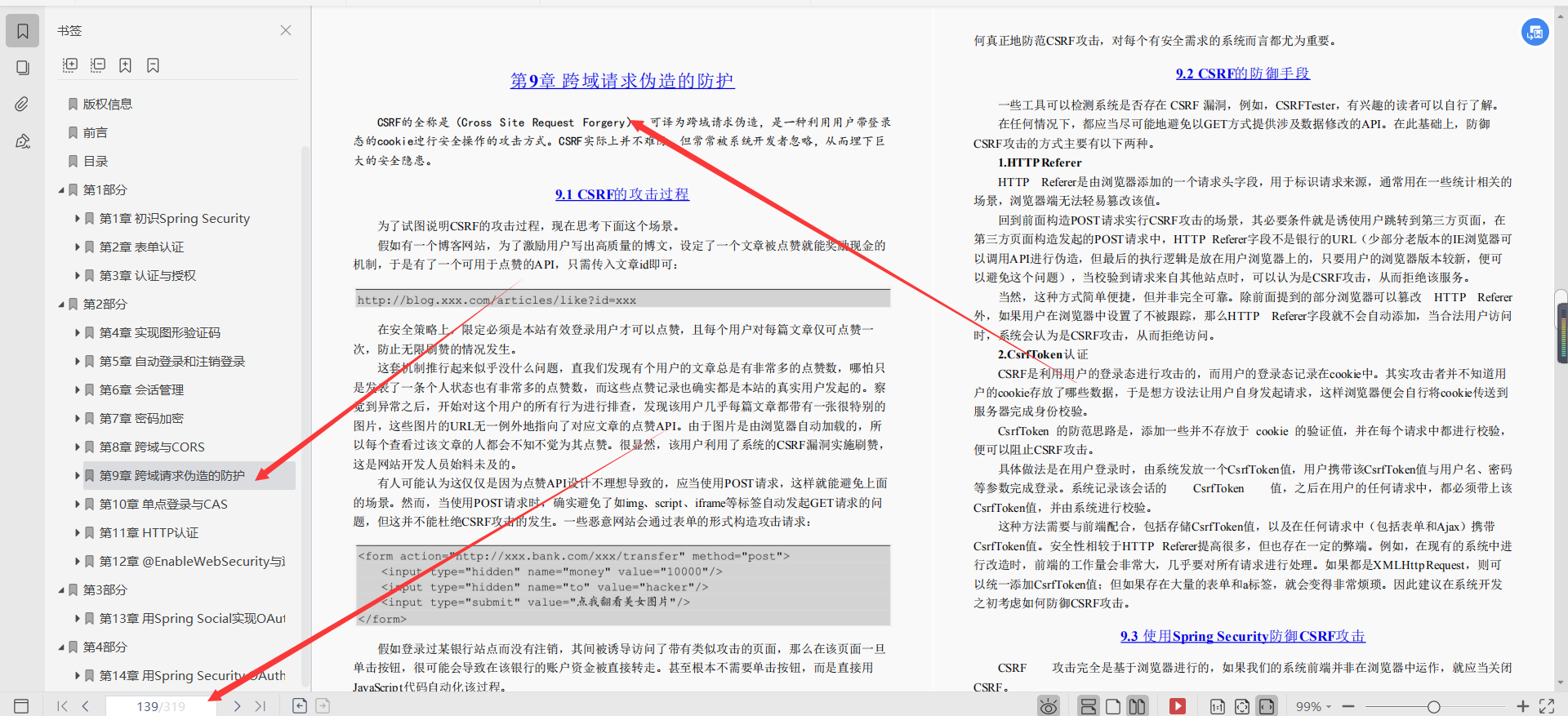Expand 第11章 HTTP认证 bookmark arrow
Image resolution: width=1568 pixels, height=716 pixels.
tap(78, 533)
